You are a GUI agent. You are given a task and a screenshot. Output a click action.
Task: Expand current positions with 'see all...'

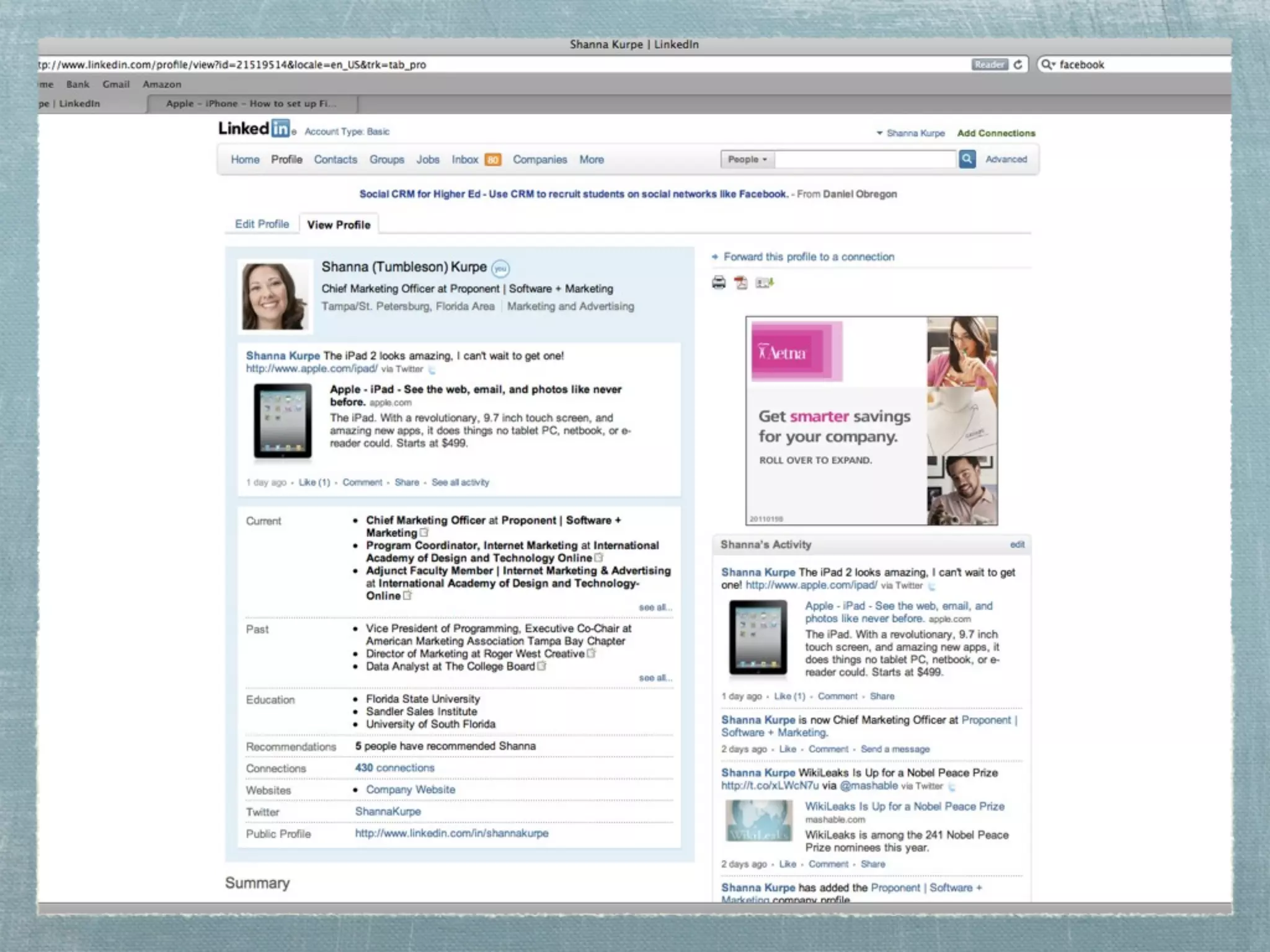pos(655,607)
